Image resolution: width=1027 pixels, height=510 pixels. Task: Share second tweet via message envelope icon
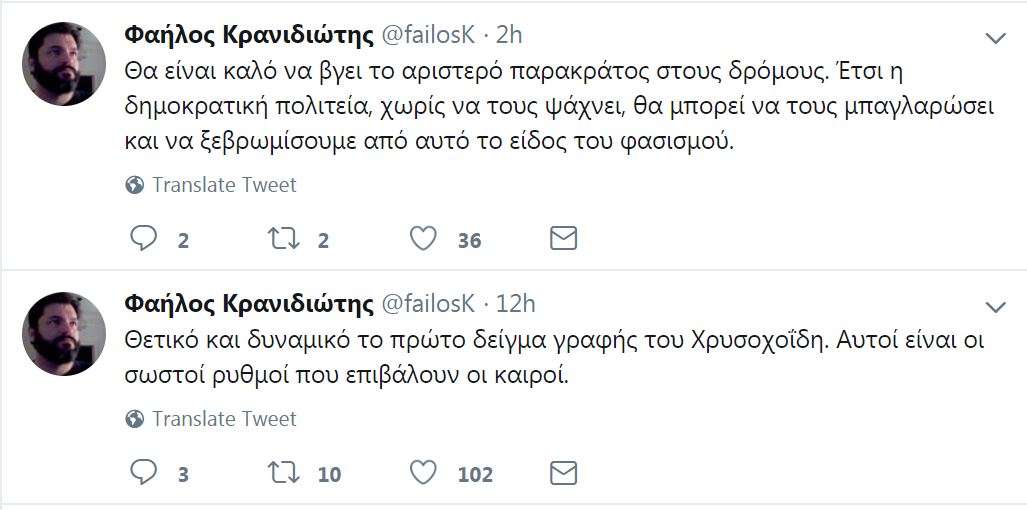pos(564,473)
